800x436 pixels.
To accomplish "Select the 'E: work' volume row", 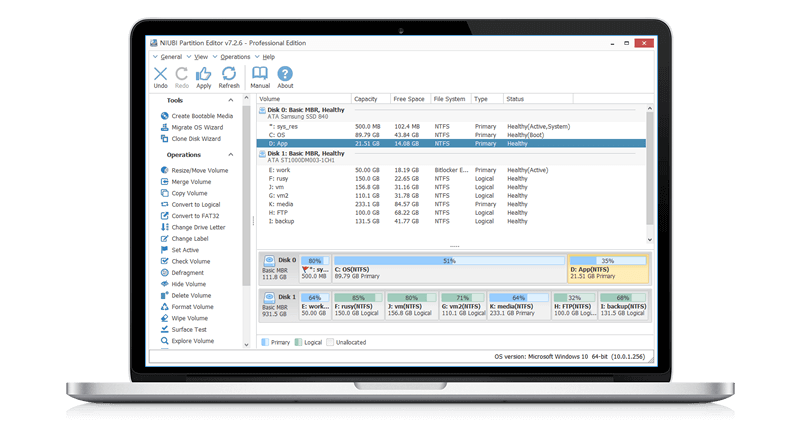I will coord(451,170).
